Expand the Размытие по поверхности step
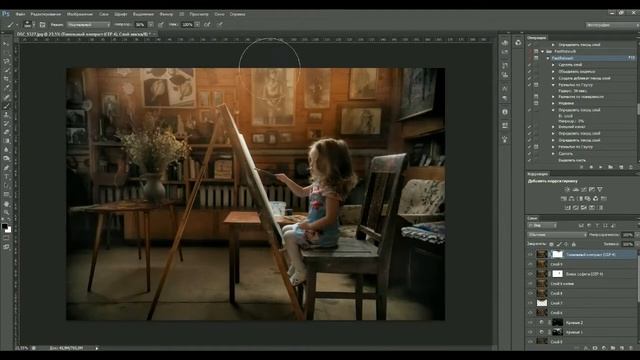 point(553,97)
